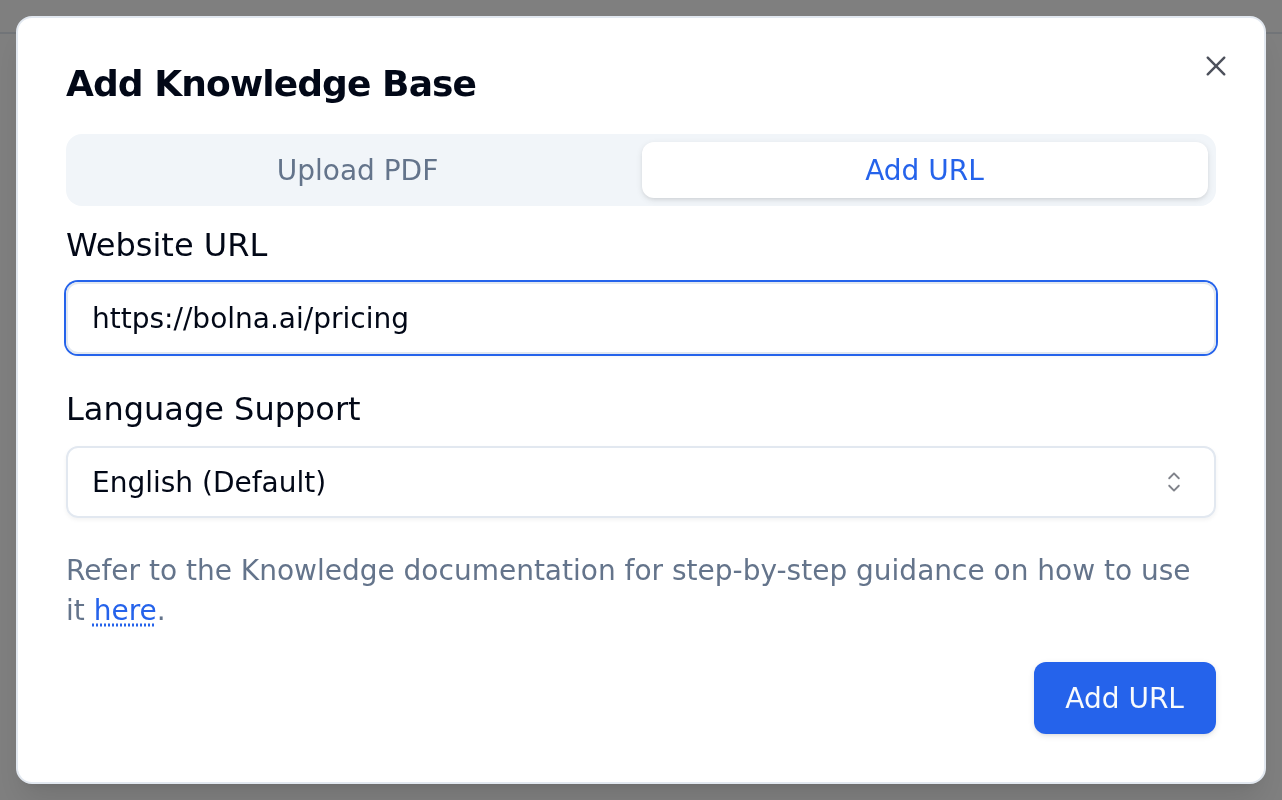The width and height of the screenshot is (1282, 800).
Task: Click the Add Knowledge Base heading
Action: click(x=271, y=84)
